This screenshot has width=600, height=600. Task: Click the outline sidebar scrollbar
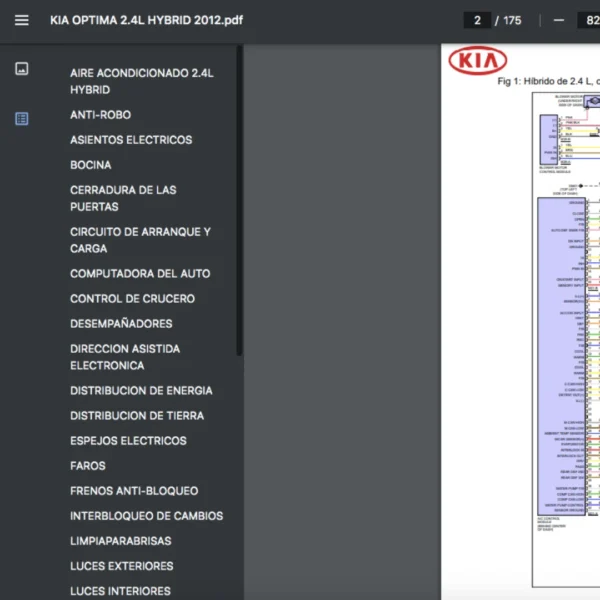point(239,200)
